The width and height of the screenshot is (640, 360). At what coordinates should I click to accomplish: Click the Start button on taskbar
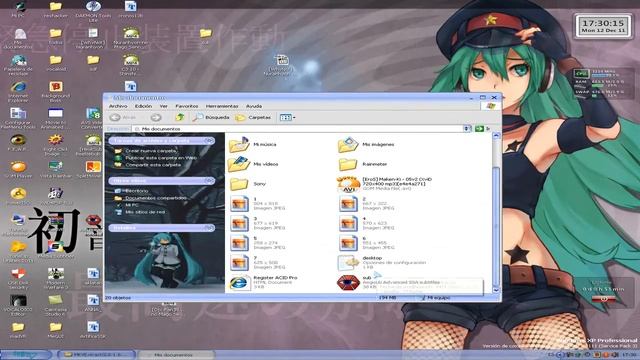[x=25, y=355]
